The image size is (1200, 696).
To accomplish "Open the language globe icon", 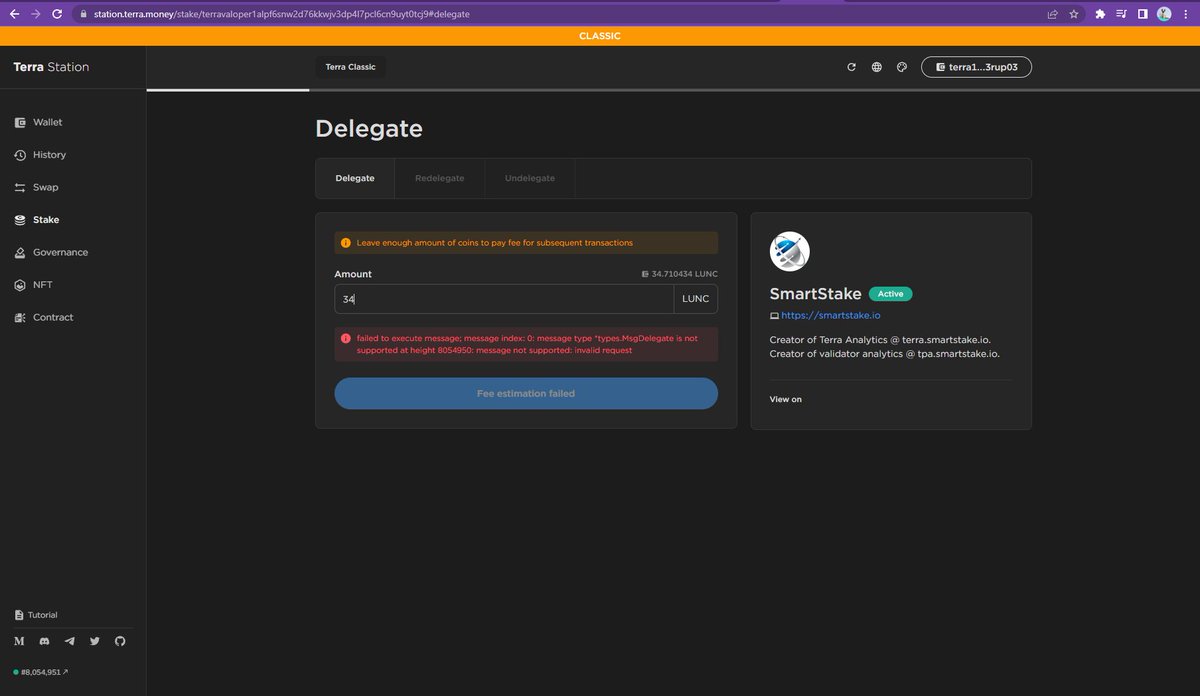I will 877,67.
